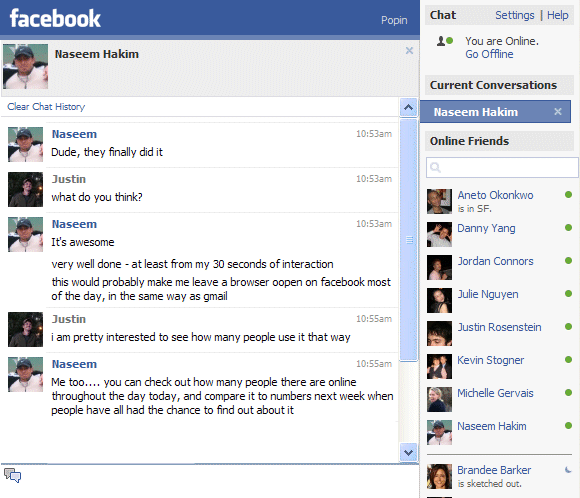Click 'Dude, they finally did it' message text
580x498 pixels.
(x=107, y=152)
